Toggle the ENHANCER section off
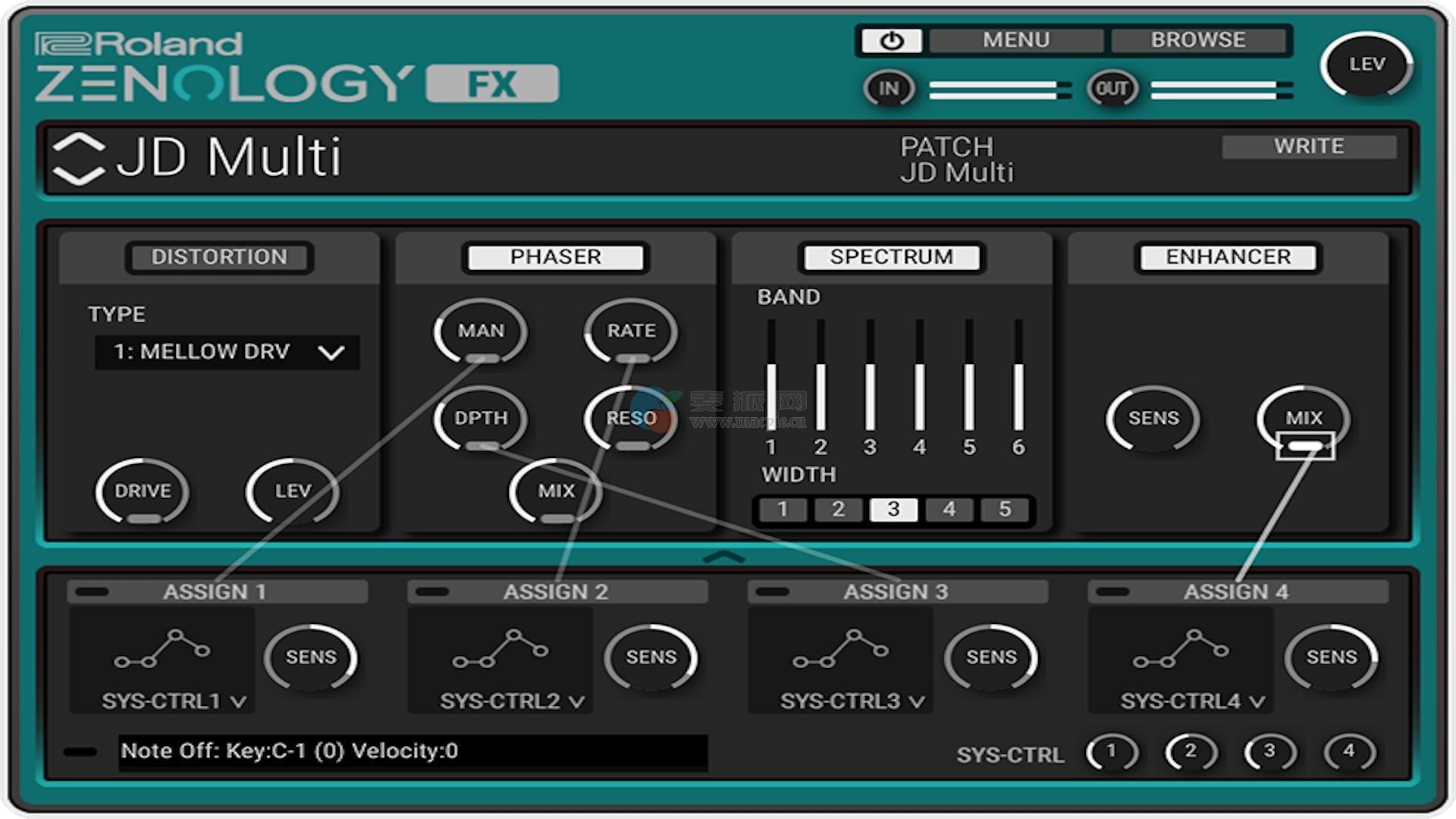This screenshot has width=1456, height=819. 1228,257
